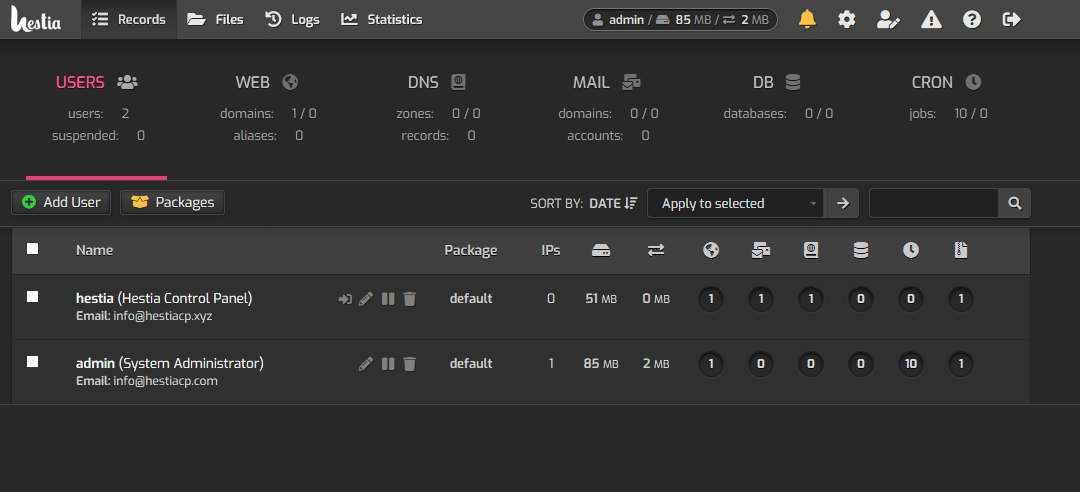Screen dimensions: 1080x492
Task: Suspend the hestia user
Action: click(388, 299)
